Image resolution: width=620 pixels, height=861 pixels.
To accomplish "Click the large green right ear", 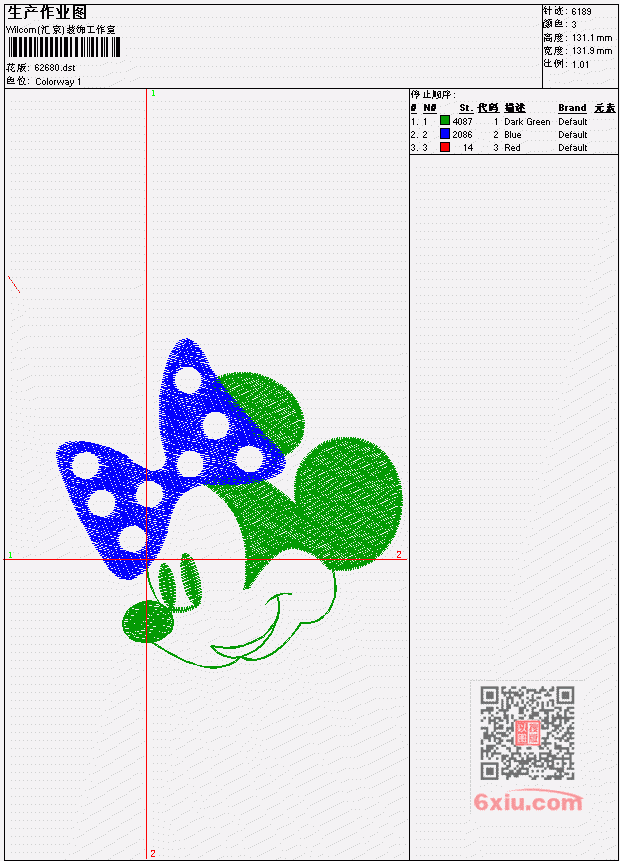I will [x=349, y=502].
